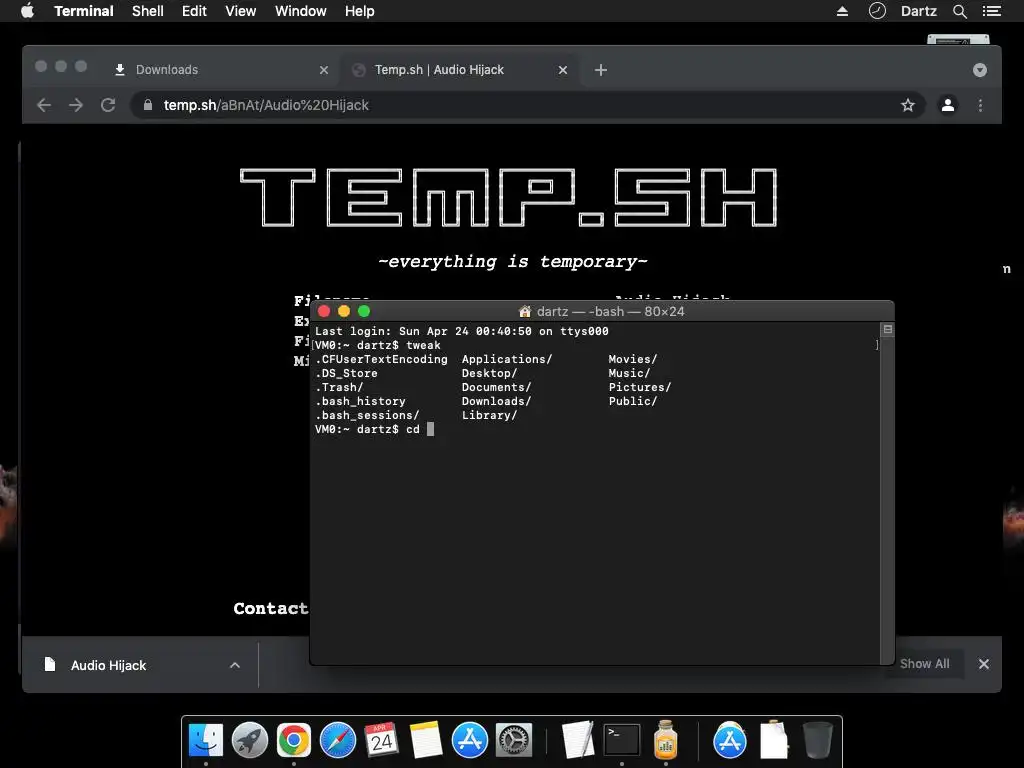Open a new Chrome tab
Viewport: 1024px width, 768px height.
pyautogui.click(x=601, y=70)
